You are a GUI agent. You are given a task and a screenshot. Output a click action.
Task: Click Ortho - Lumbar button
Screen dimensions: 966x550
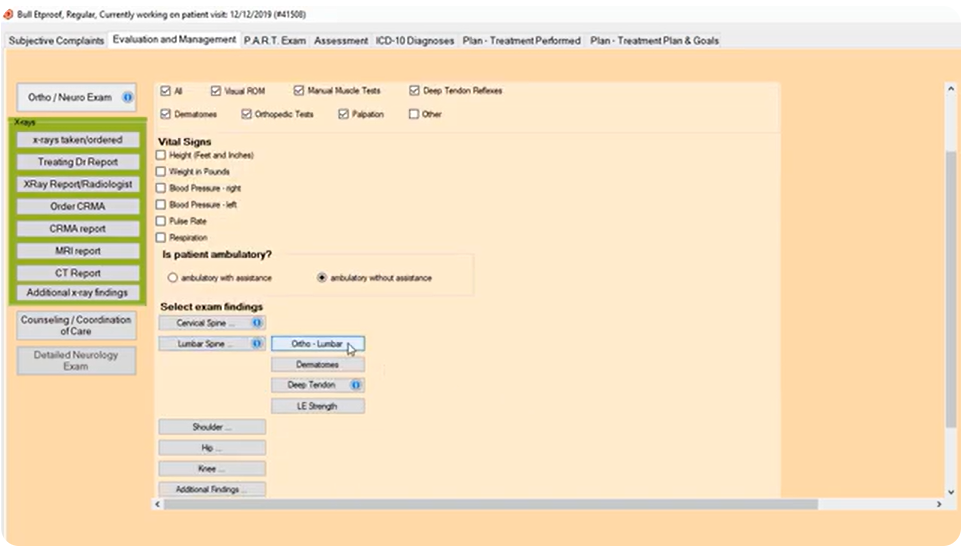pos(318,344)
